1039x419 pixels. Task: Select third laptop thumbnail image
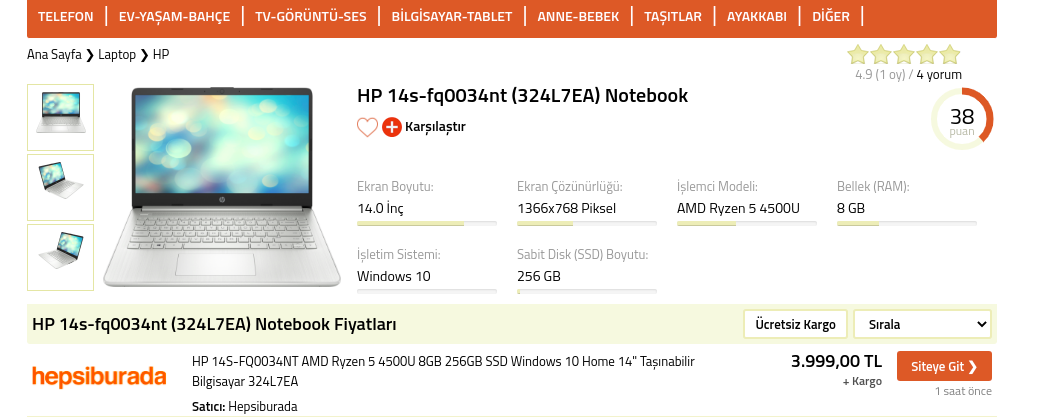click(x=60, y=257)
